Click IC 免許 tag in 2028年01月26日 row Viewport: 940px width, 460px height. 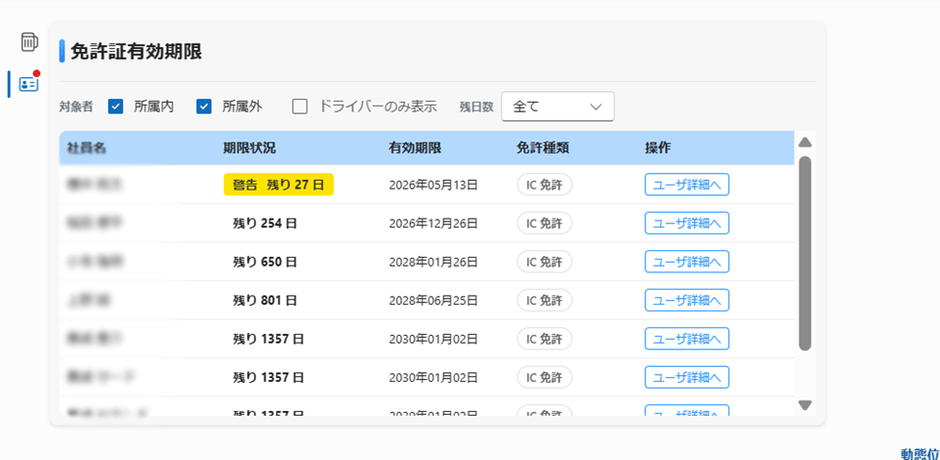[x=544, y=261]
